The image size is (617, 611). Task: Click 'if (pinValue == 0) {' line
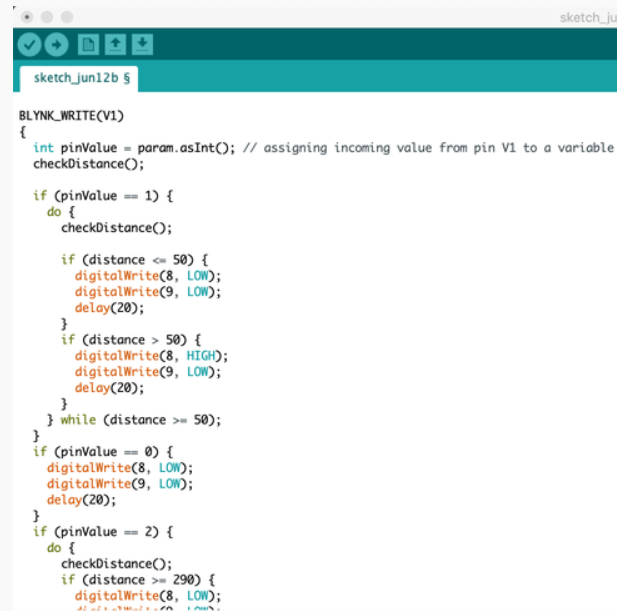pyautogui.click(x=103, y=452)
